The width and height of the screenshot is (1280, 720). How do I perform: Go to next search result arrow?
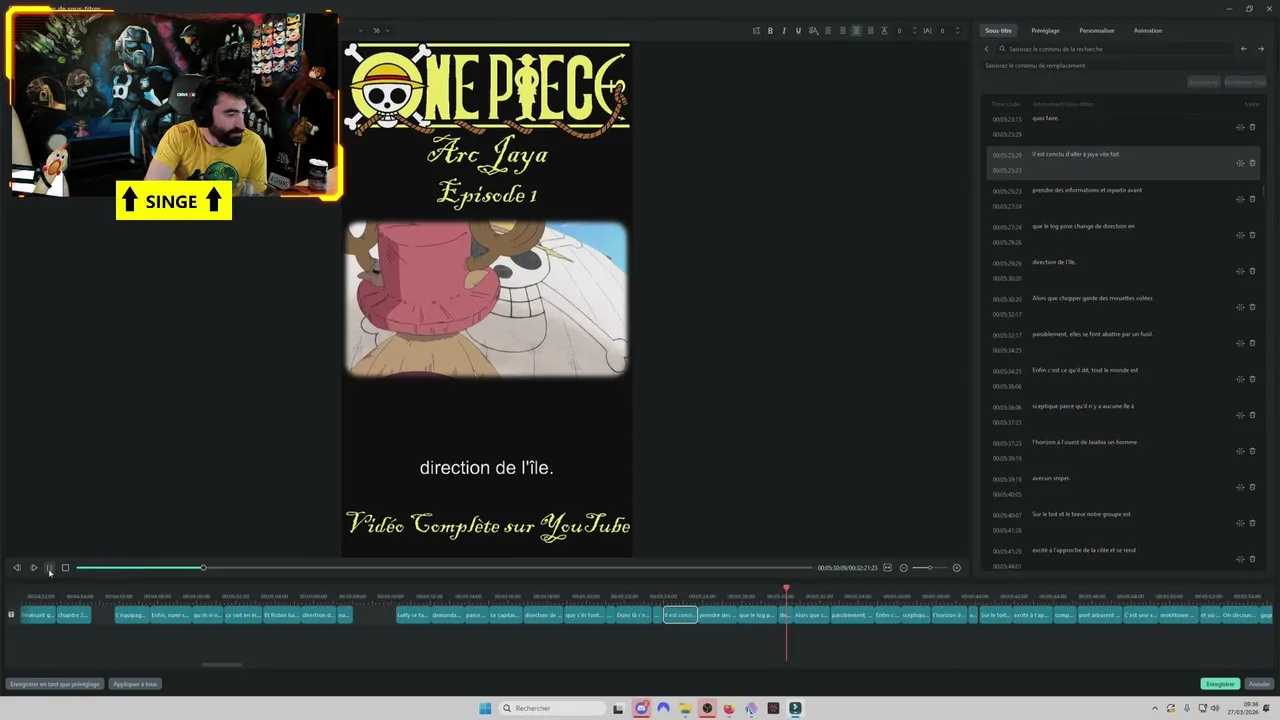1260,48
